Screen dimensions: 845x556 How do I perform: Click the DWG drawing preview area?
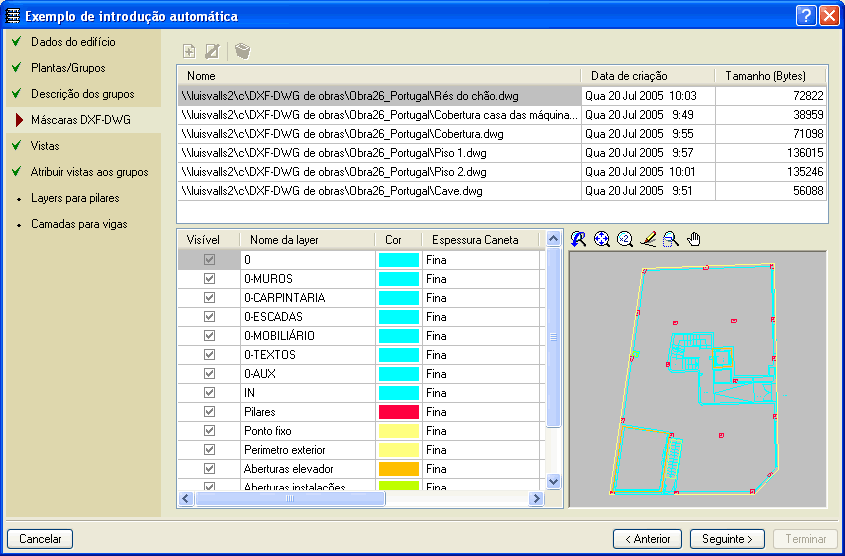[x=698, y=379]
